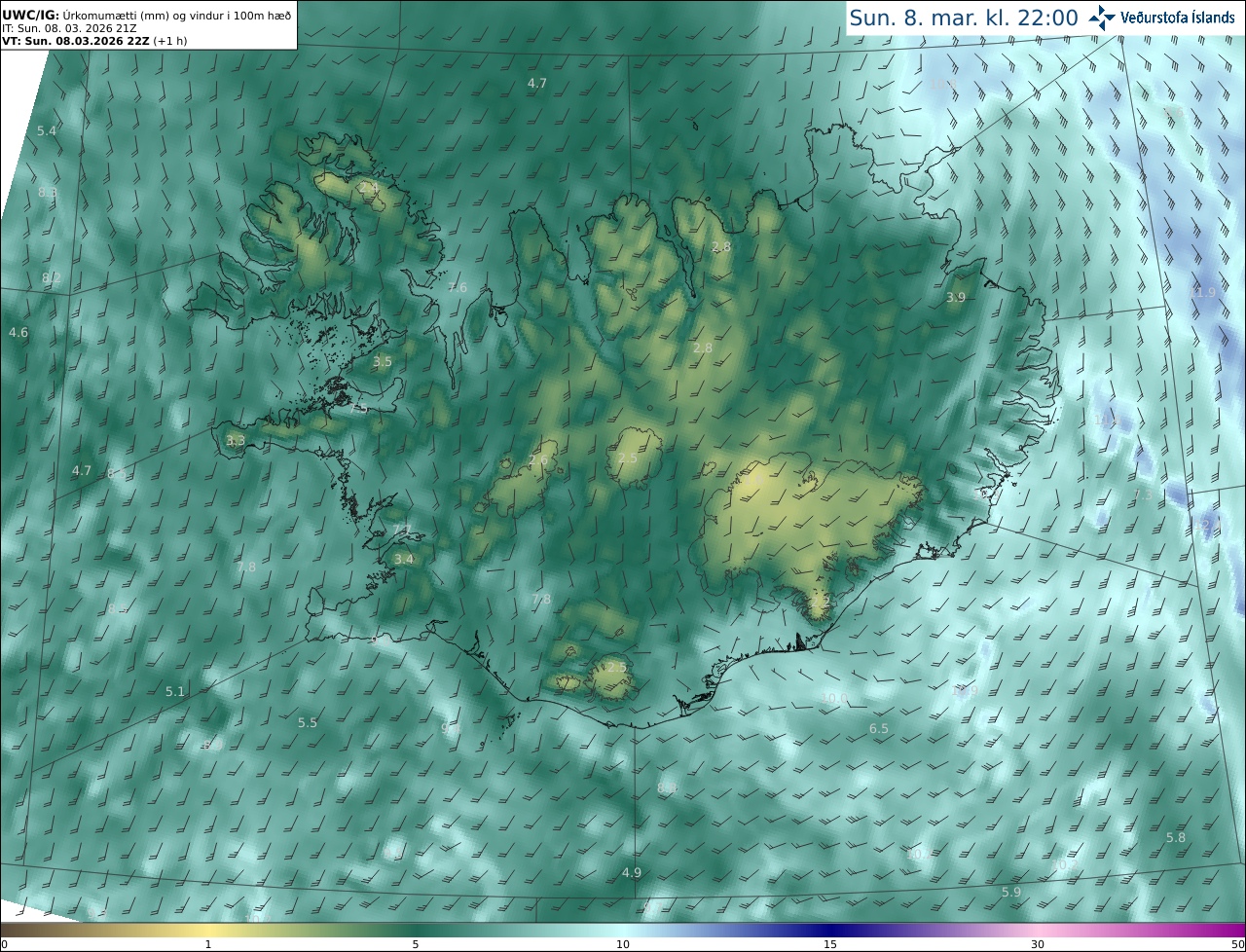The image size is (1246, 952).
Task: Click the '15' label on the colour scale
Action: coord(830,945)
